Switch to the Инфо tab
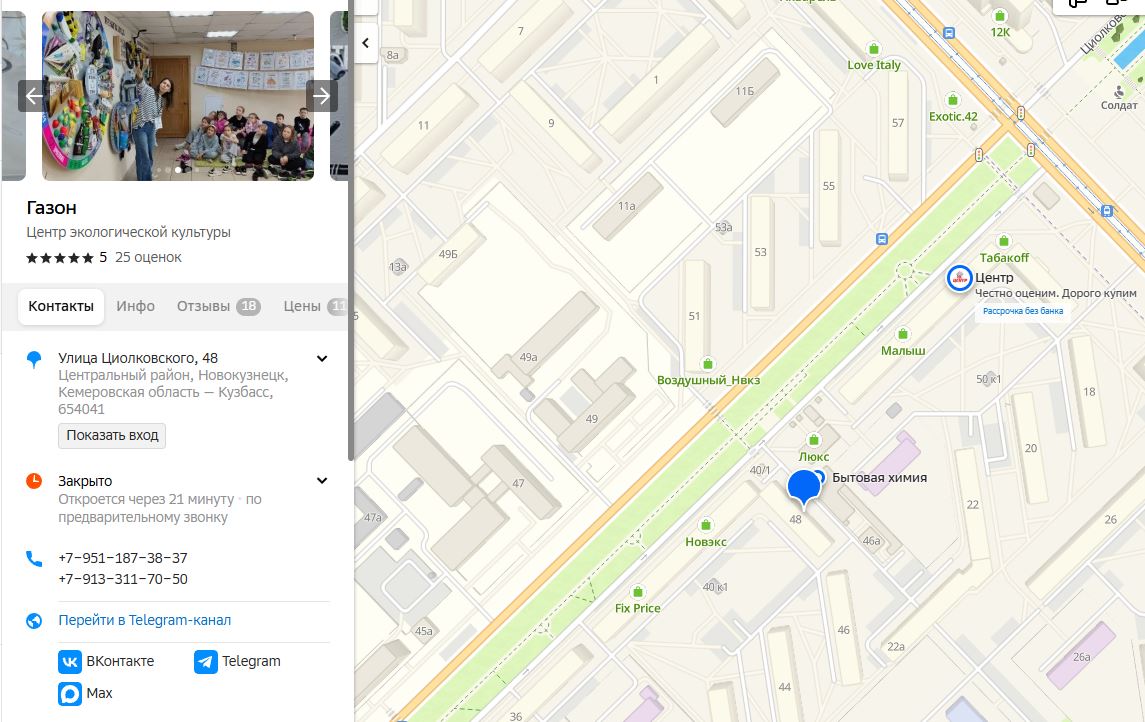 click(x=136, y=307)
